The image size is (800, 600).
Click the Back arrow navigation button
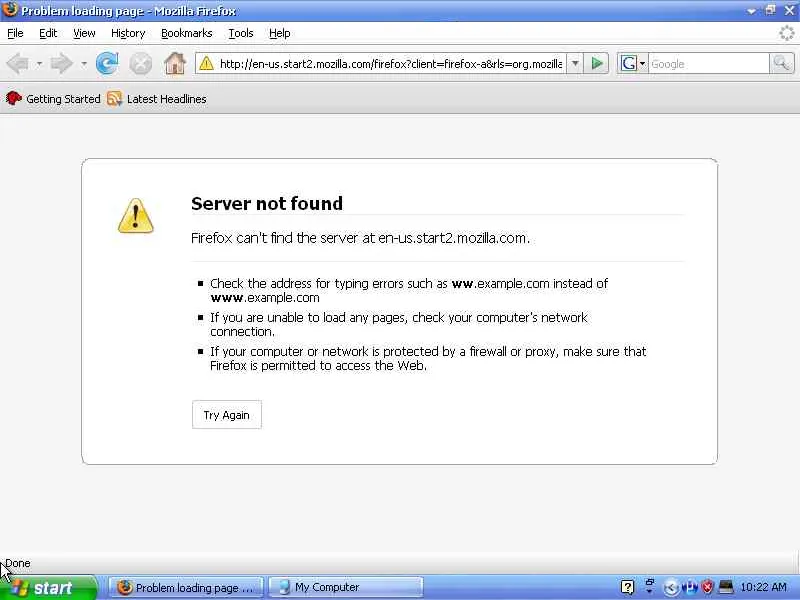18,64
